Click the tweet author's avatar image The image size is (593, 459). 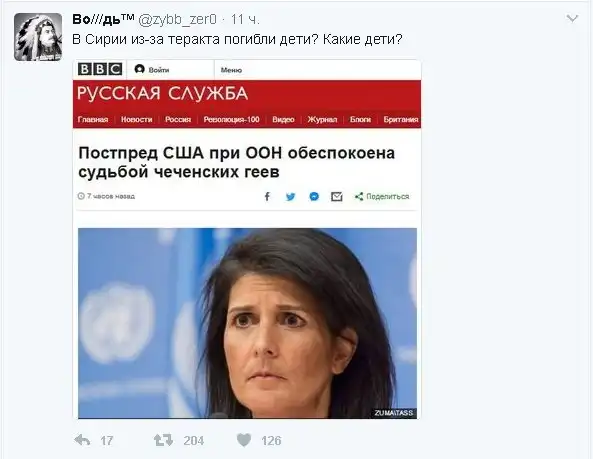pos(38,37)
